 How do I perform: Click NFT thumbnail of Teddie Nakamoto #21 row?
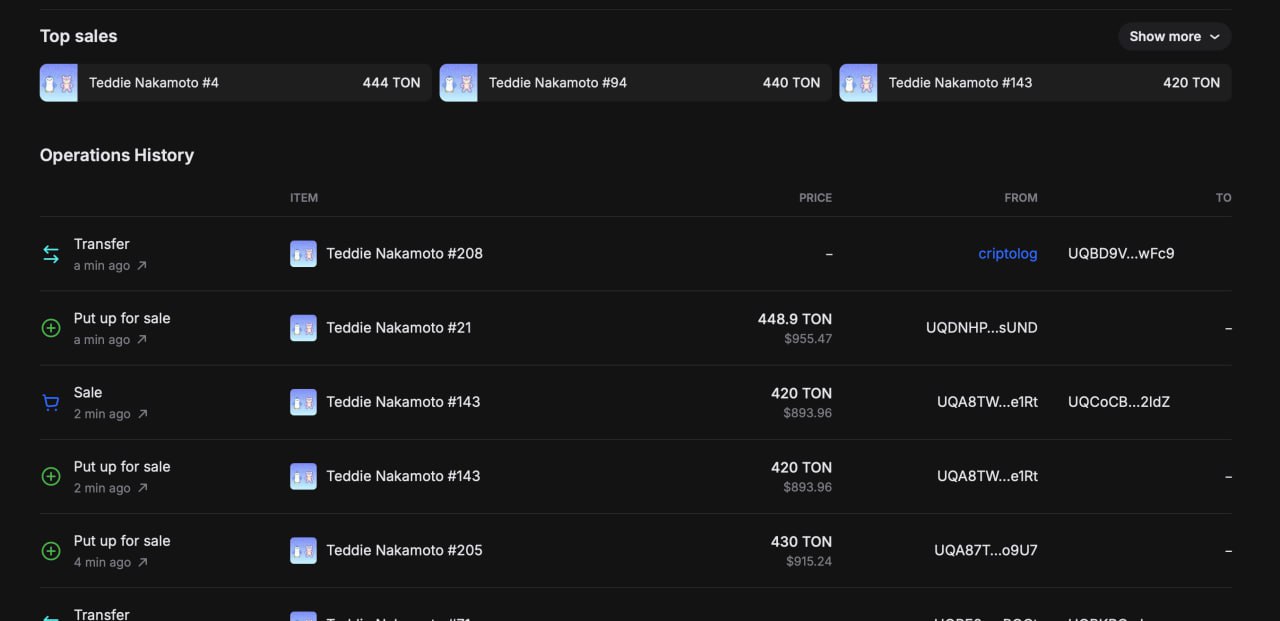[x=303, y=328]
